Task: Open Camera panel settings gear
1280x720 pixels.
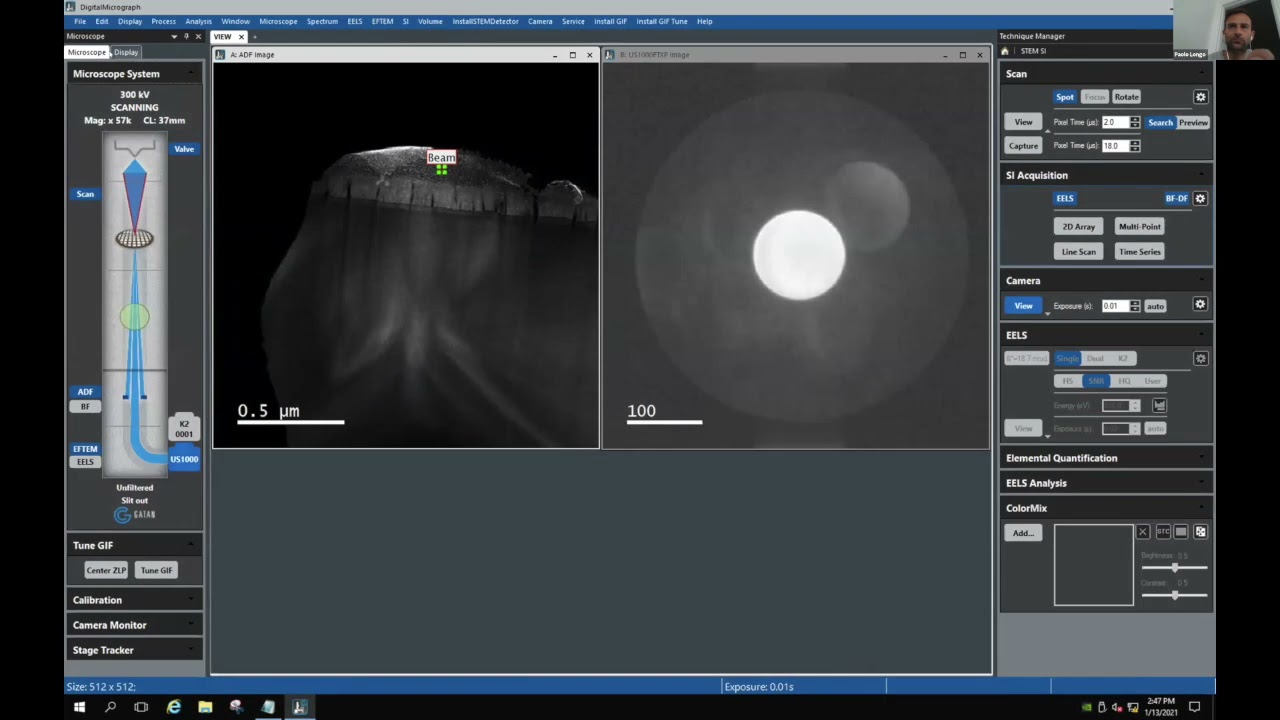Action: click(1200, 305)
